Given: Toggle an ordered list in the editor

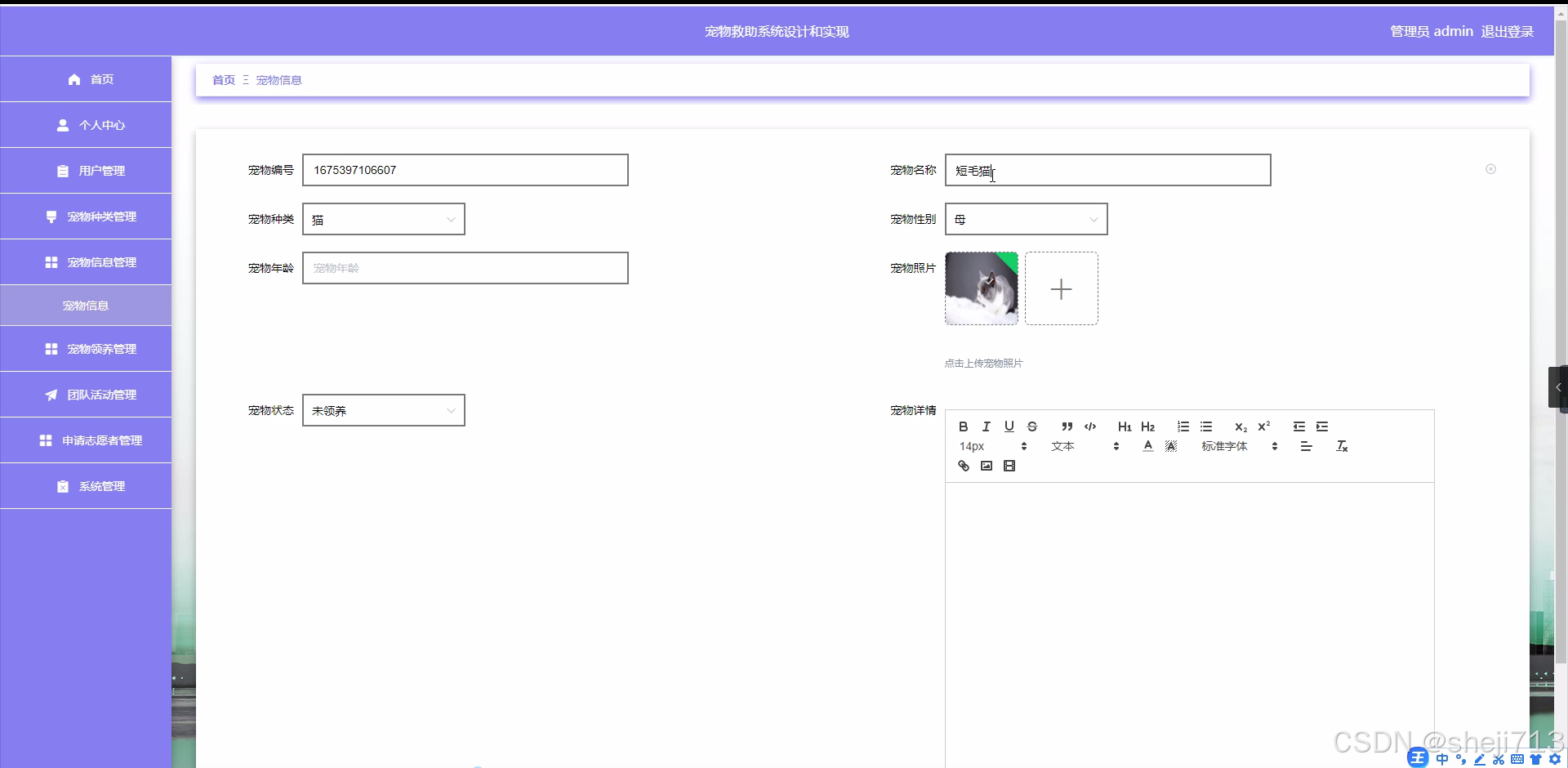Looking at the screenshot, I should click(1183, 426).
